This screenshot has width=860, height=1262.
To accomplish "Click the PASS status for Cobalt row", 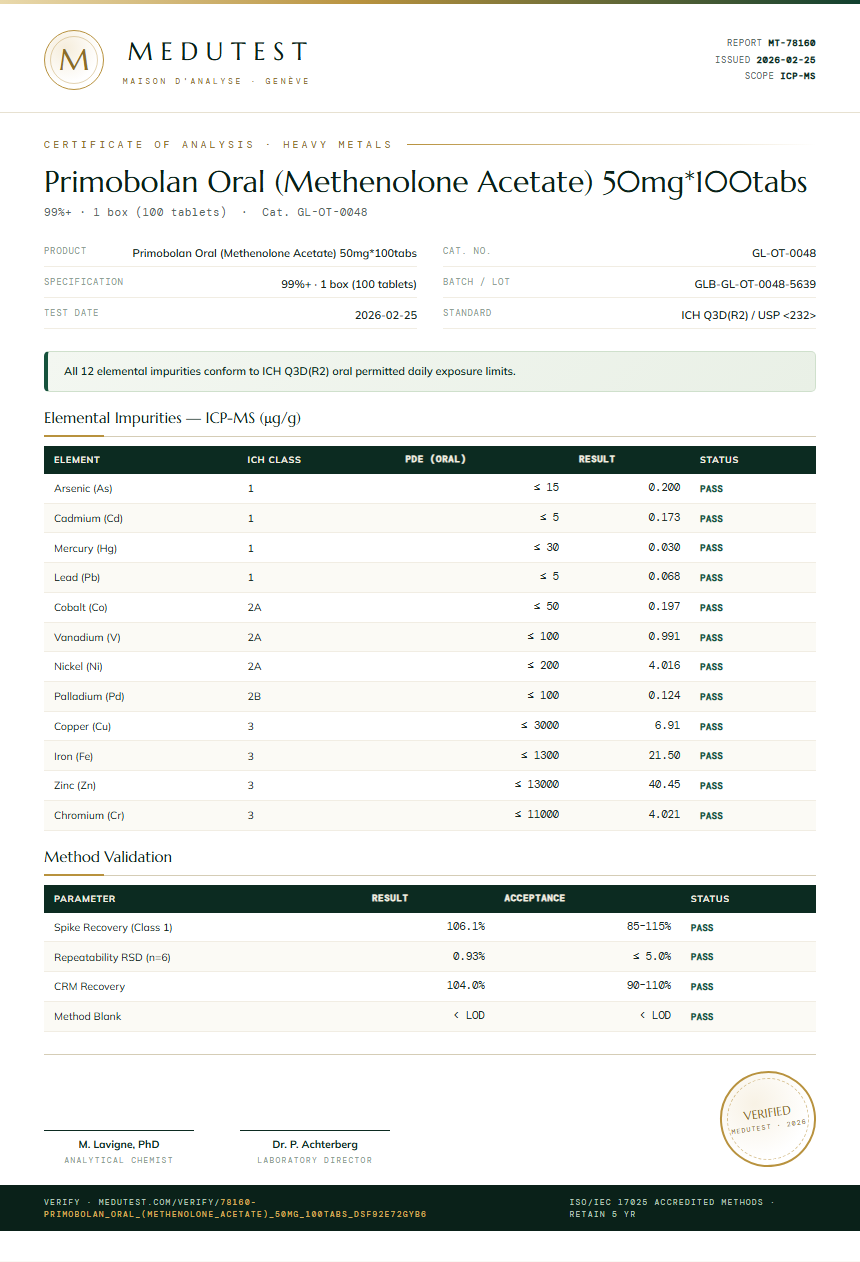I will pyautogui.click(x=711, y=608).
